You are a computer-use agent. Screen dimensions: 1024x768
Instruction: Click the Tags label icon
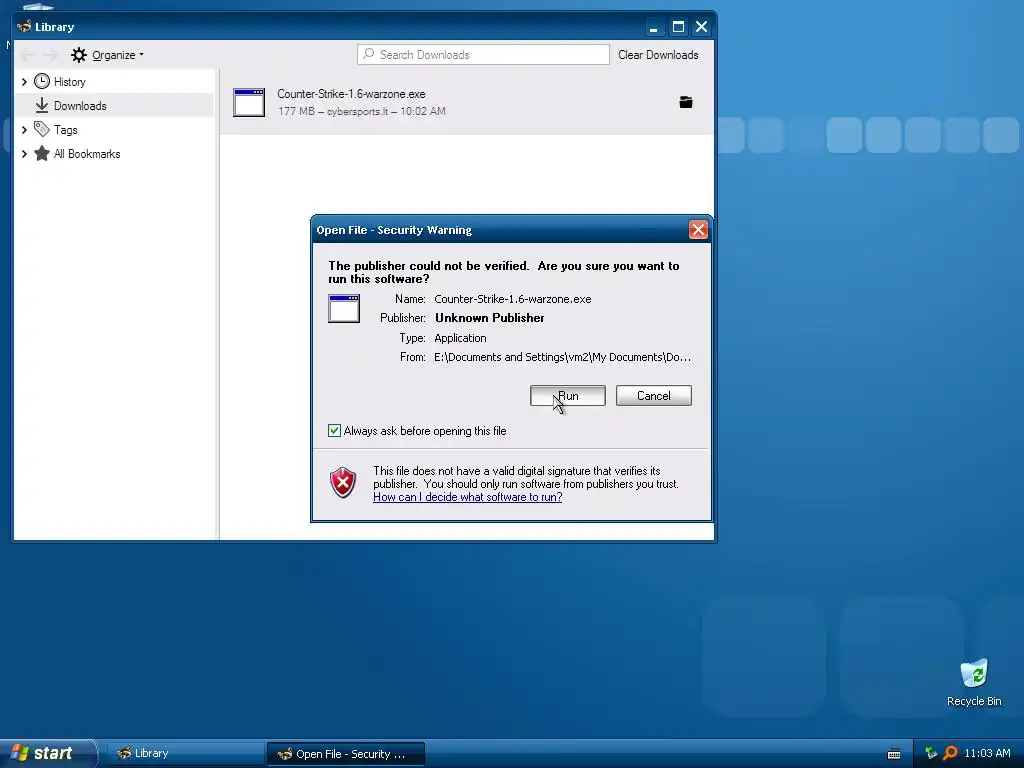[42, 129]
